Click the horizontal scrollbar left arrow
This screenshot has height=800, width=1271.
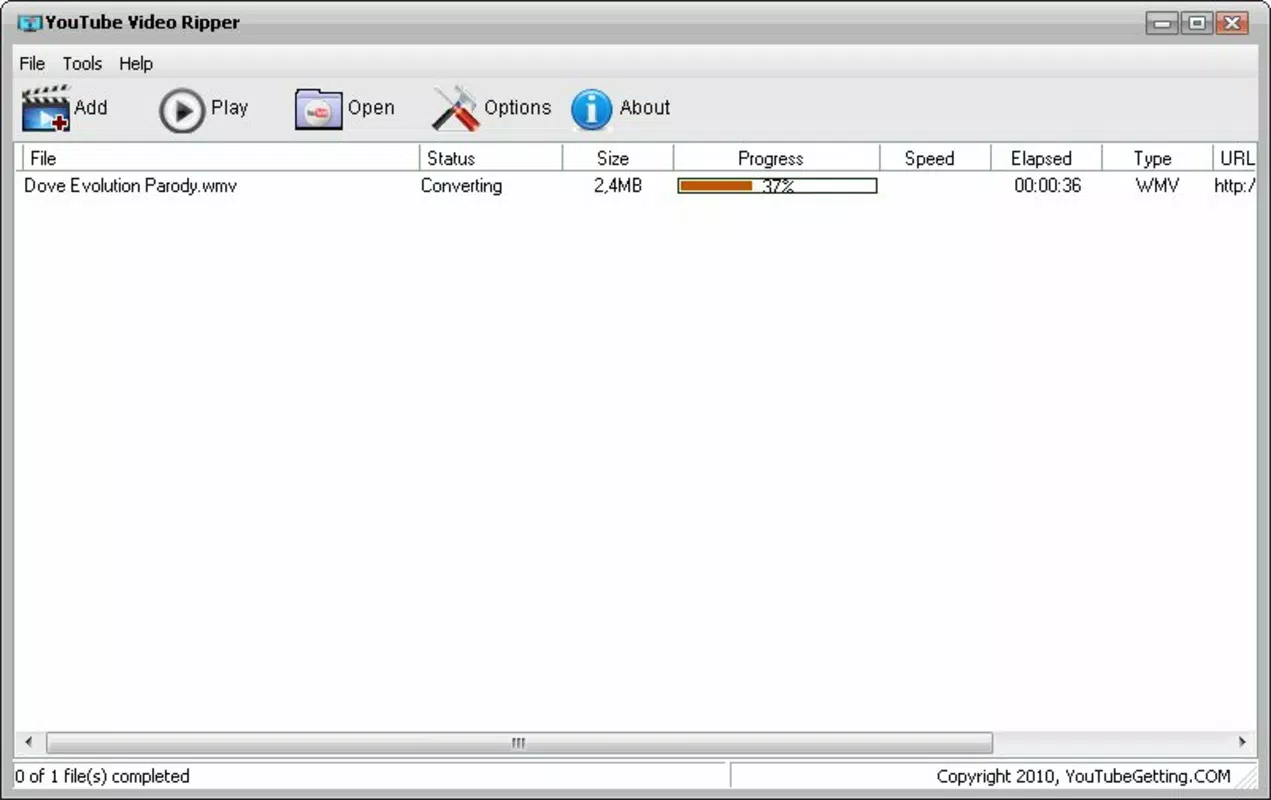pos(28,743)
